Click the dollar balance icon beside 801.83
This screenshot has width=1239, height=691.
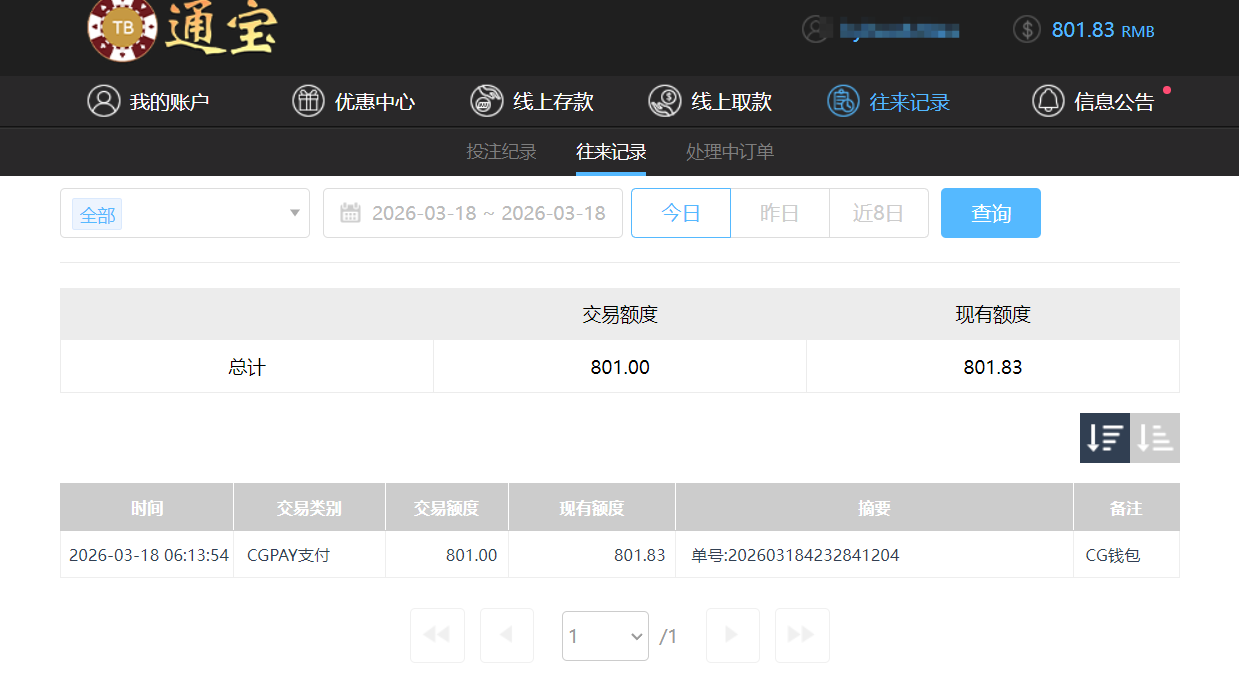pyautogui.click(x=1026, y=29)
